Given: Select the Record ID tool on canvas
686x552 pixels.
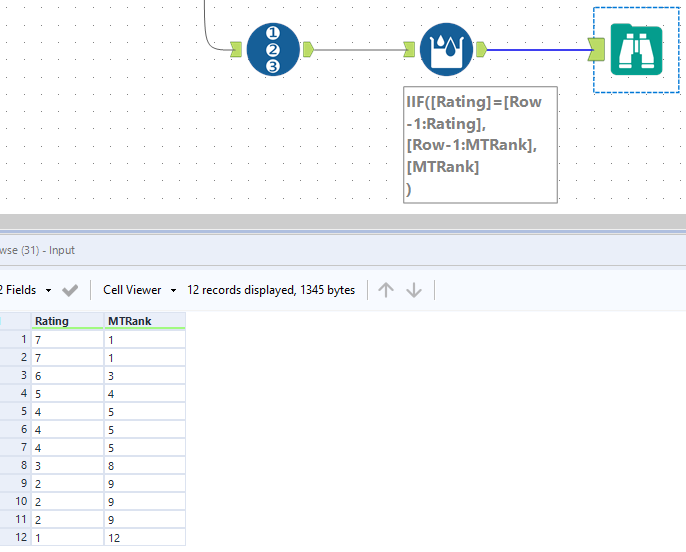Looking at the screenshot, I should [273, 48].
